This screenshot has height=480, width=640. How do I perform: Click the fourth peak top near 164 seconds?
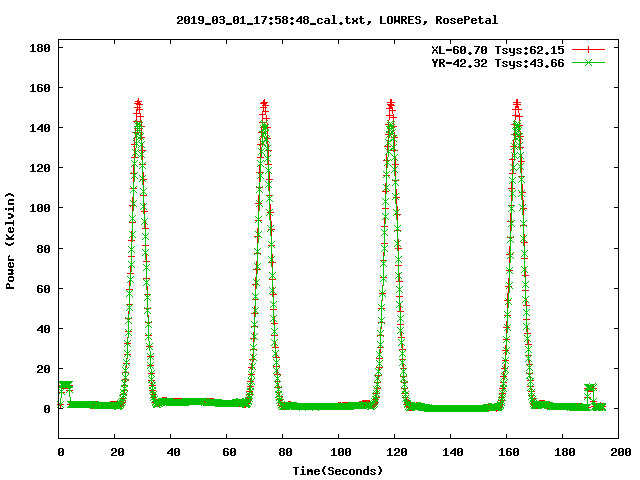tap(517, 103)
